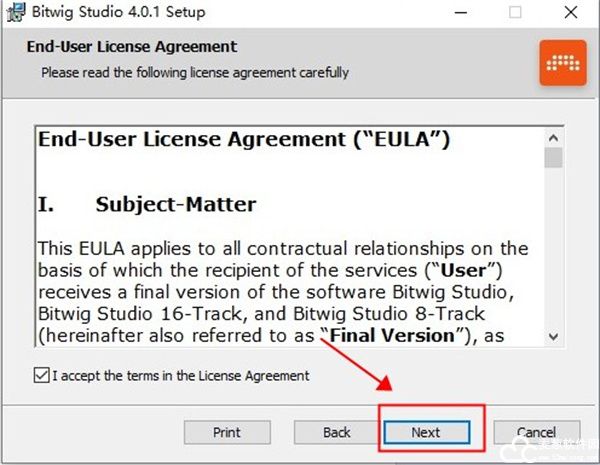Cancel the Bitwig Studio installation
The height and width of the screenshot is (465, 600).
pyautogui.click(x=536, y=432)
